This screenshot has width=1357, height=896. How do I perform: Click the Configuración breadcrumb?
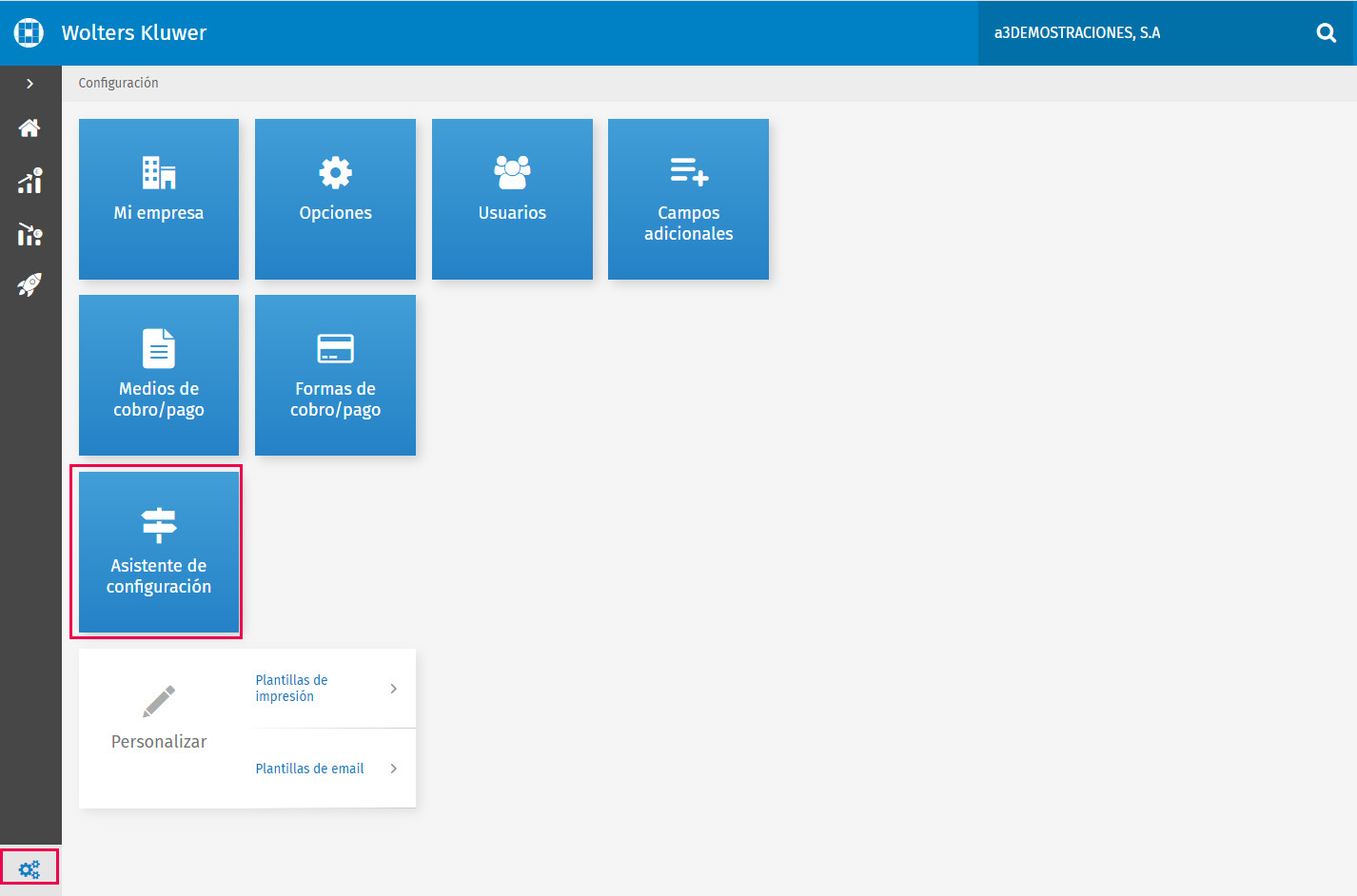point(118,83)
